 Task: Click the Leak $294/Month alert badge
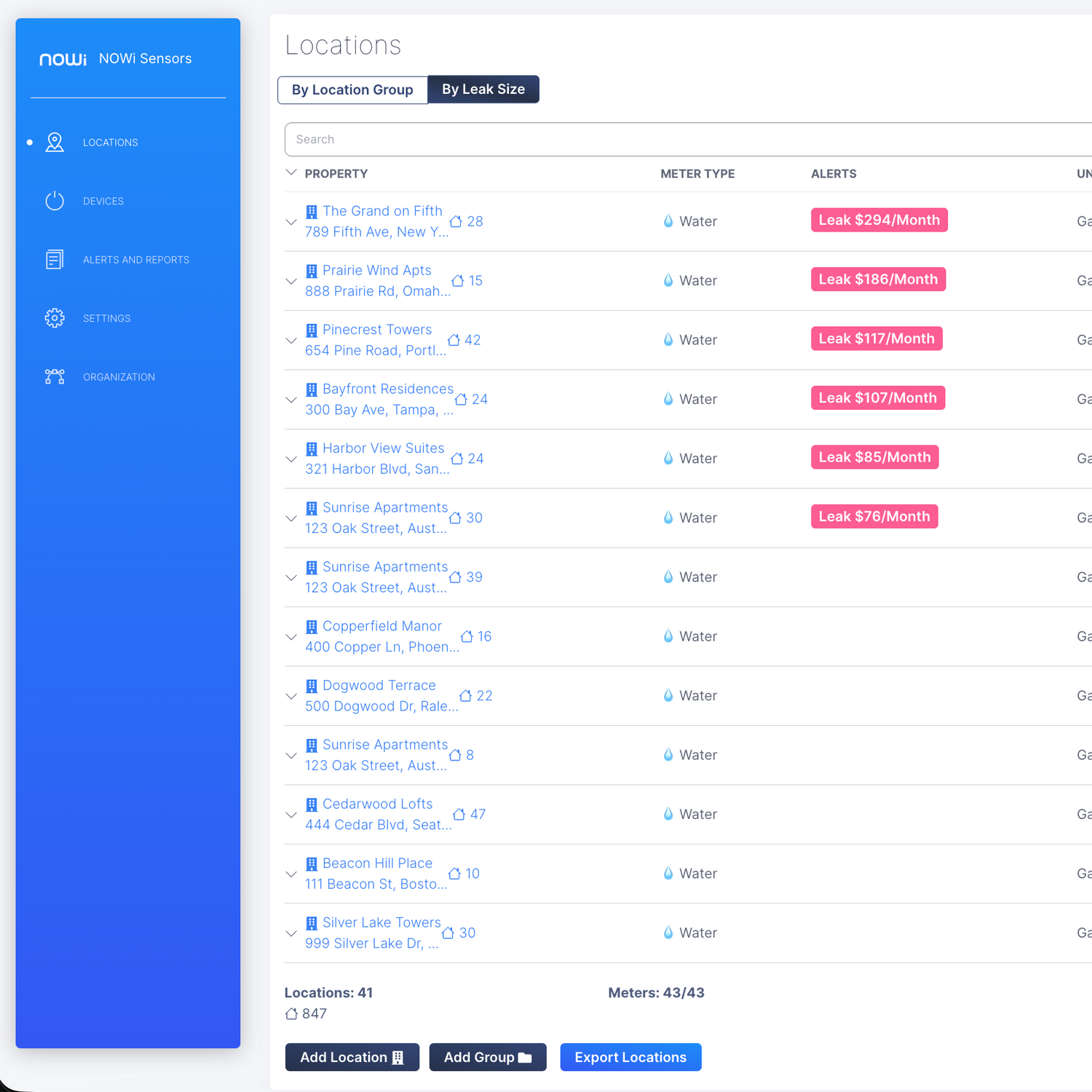[879, 221]
